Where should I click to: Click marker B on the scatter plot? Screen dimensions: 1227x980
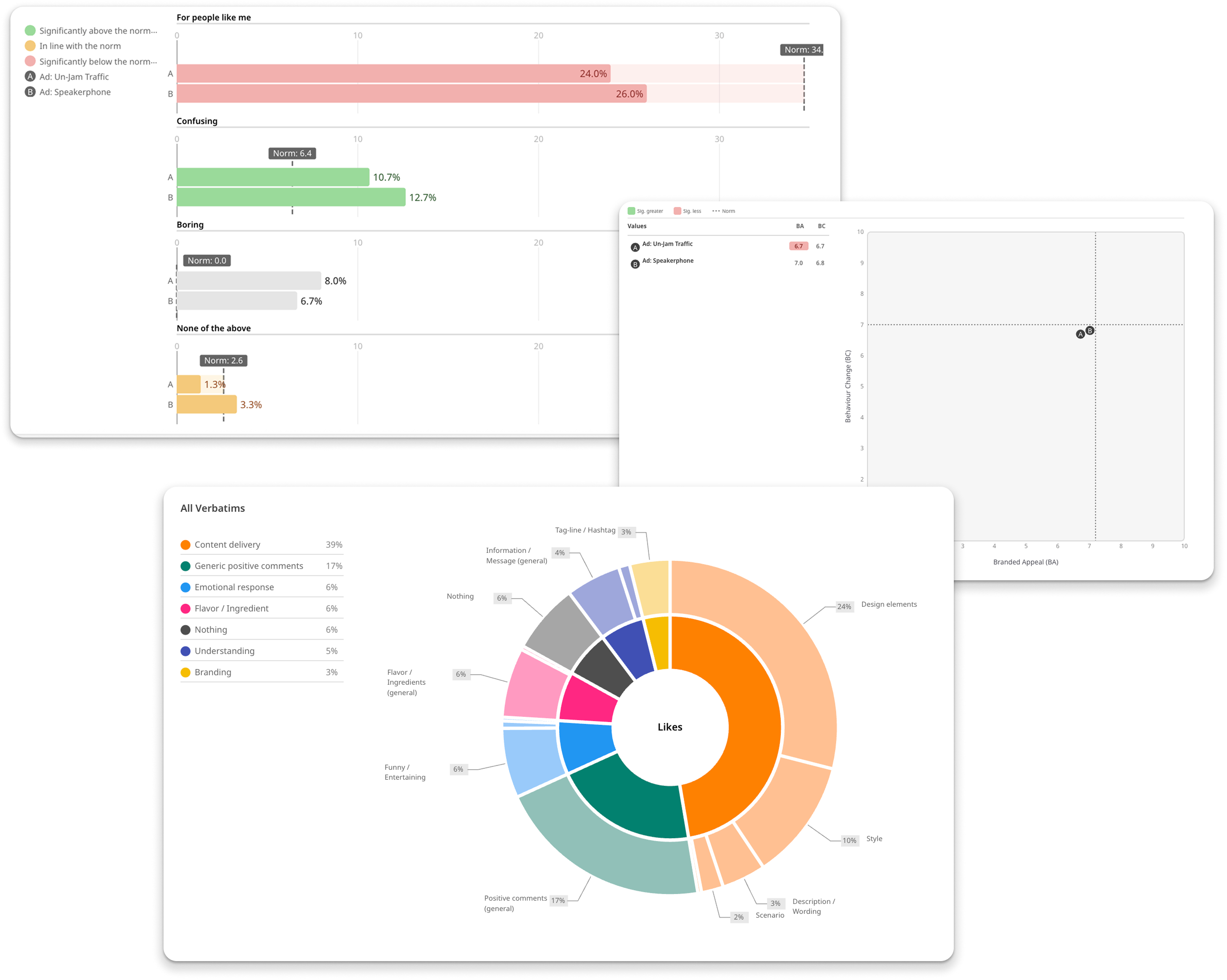coord(1090,331)
